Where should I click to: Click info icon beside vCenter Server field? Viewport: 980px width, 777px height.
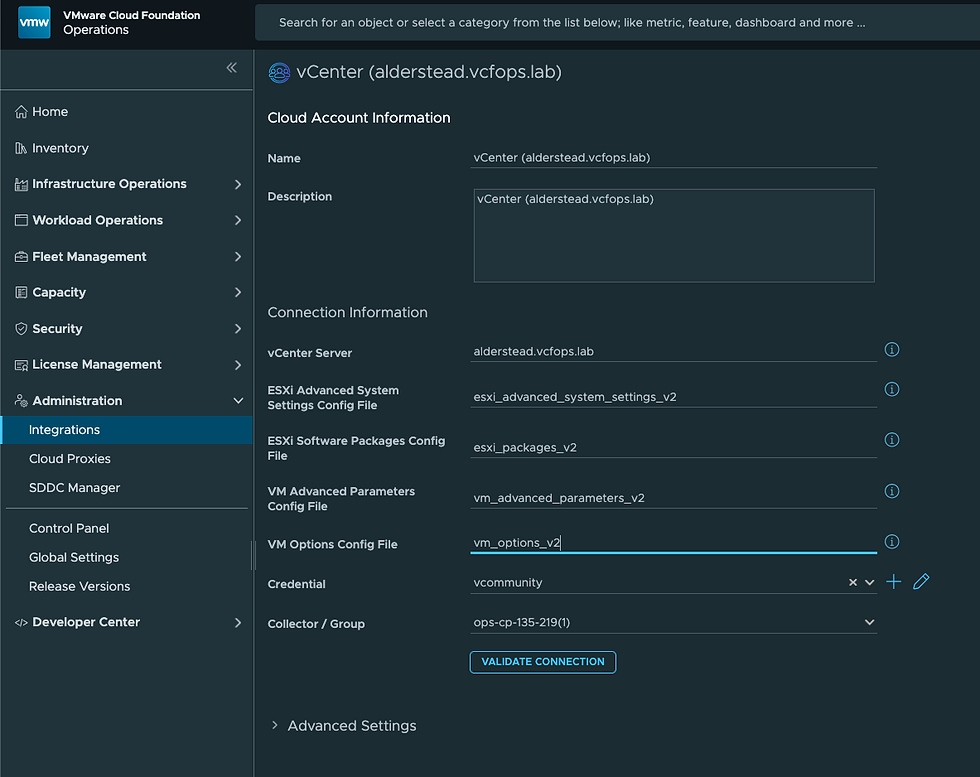892,350
